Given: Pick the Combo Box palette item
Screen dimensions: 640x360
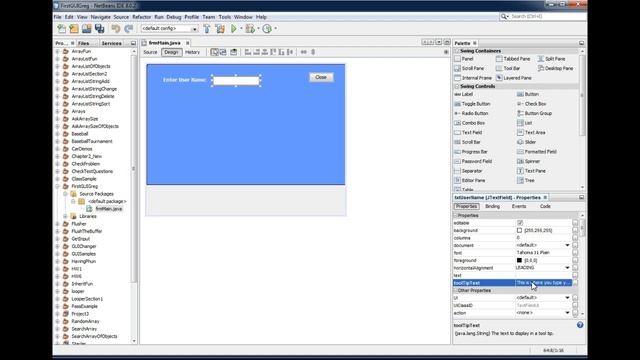Looking at the screenshot, I should coord(469,123).
